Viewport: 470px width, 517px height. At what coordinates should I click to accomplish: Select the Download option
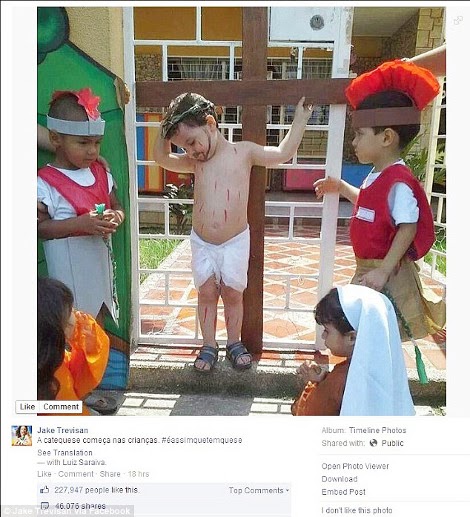[339, 479]
